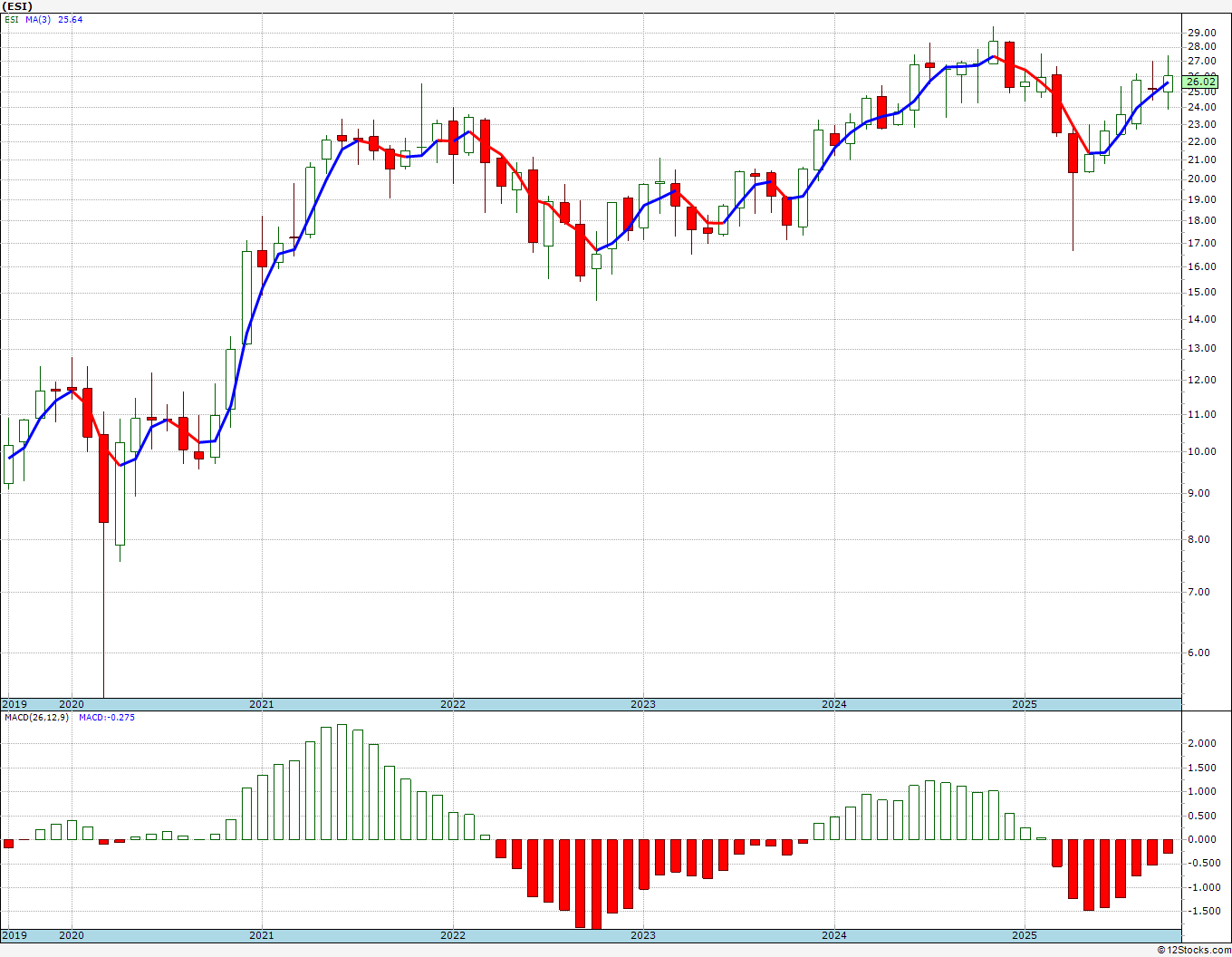
Task: Select the 13.00 price axis label
Action: click(x=1201, y=349)
